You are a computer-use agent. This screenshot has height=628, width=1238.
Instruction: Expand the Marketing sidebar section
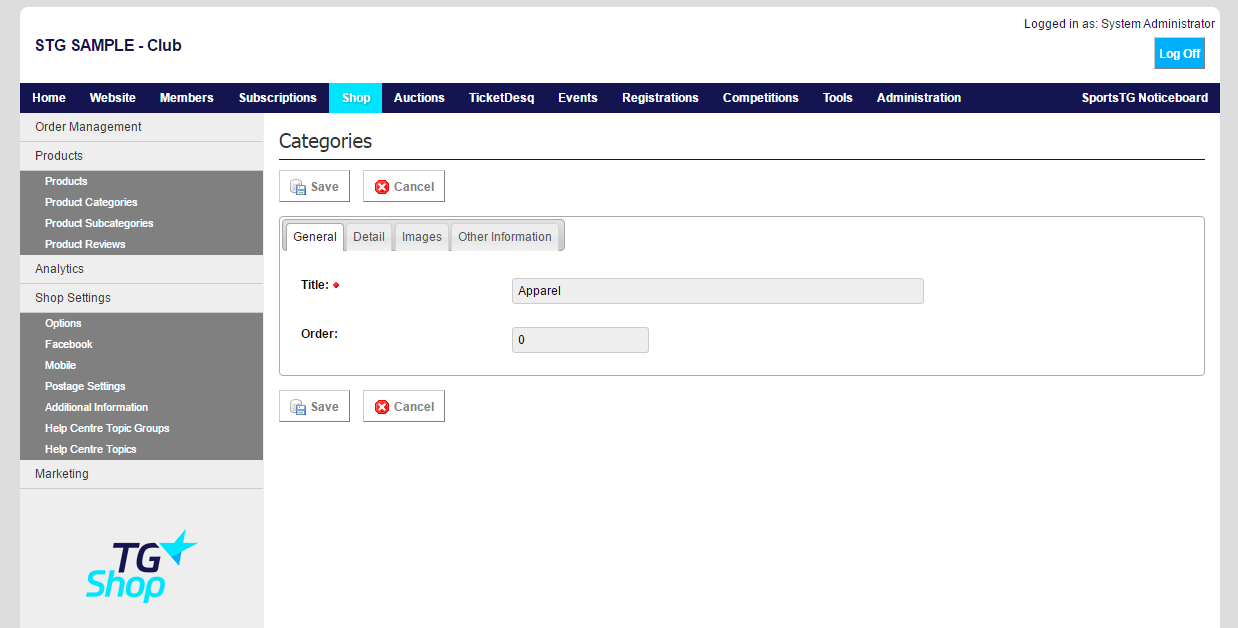point(141,474)
